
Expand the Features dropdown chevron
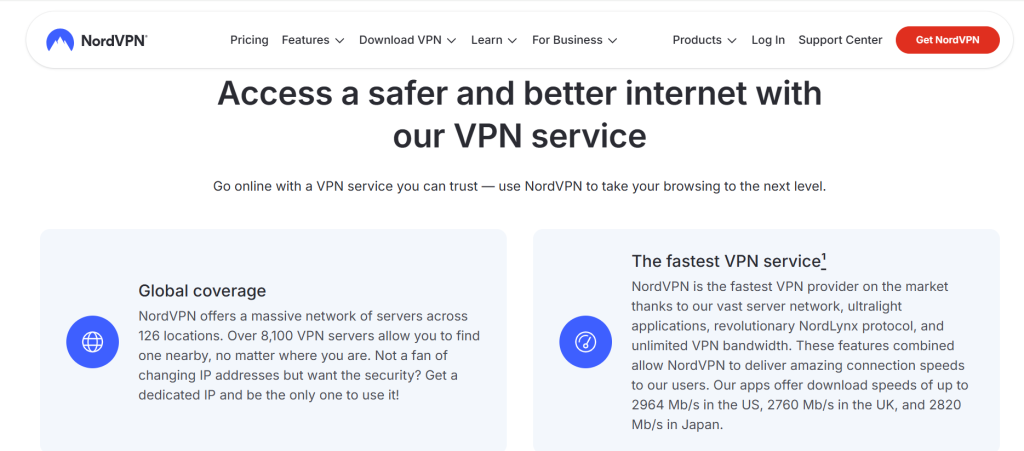(340, 40)
